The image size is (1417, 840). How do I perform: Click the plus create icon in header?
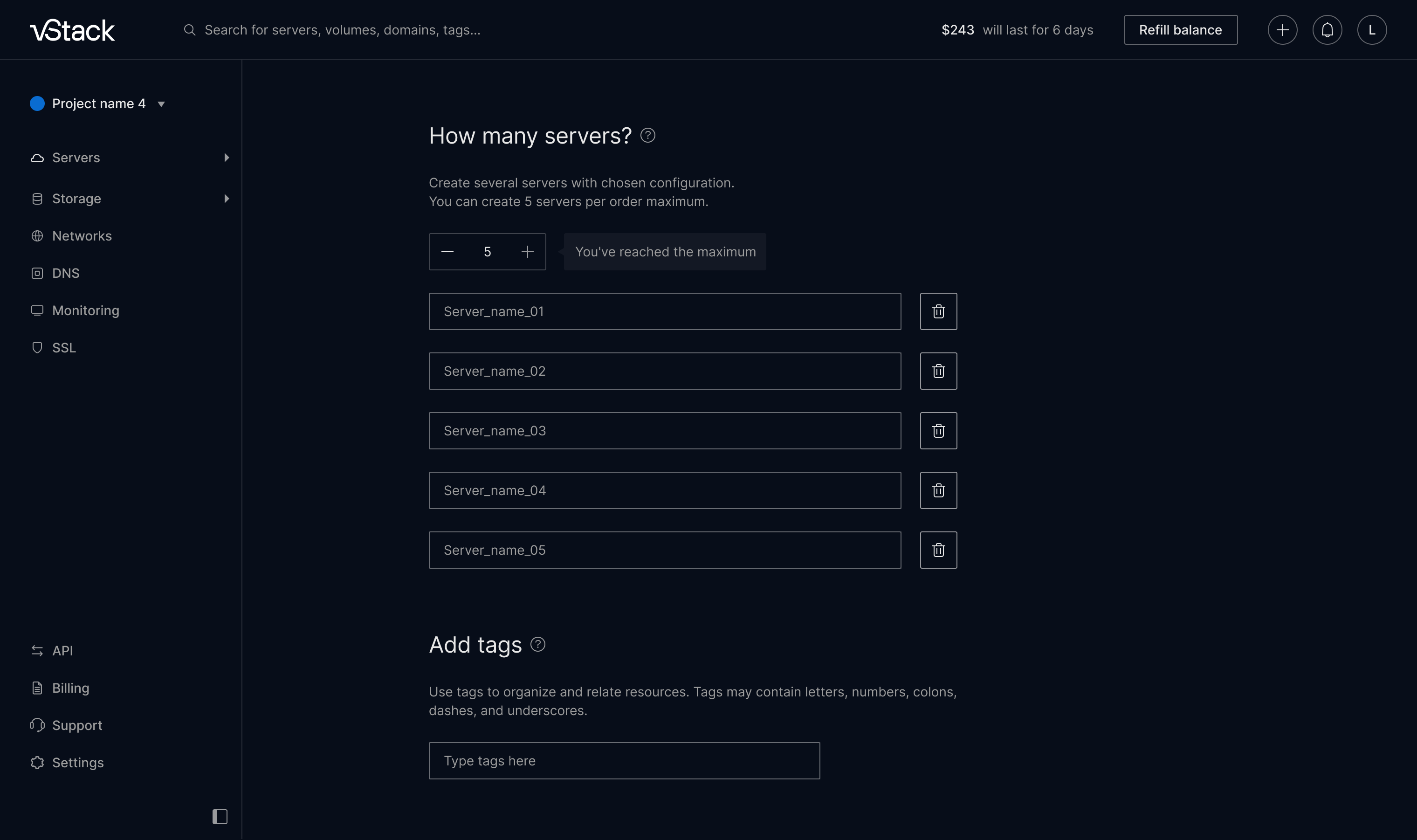click(1282, 30)
